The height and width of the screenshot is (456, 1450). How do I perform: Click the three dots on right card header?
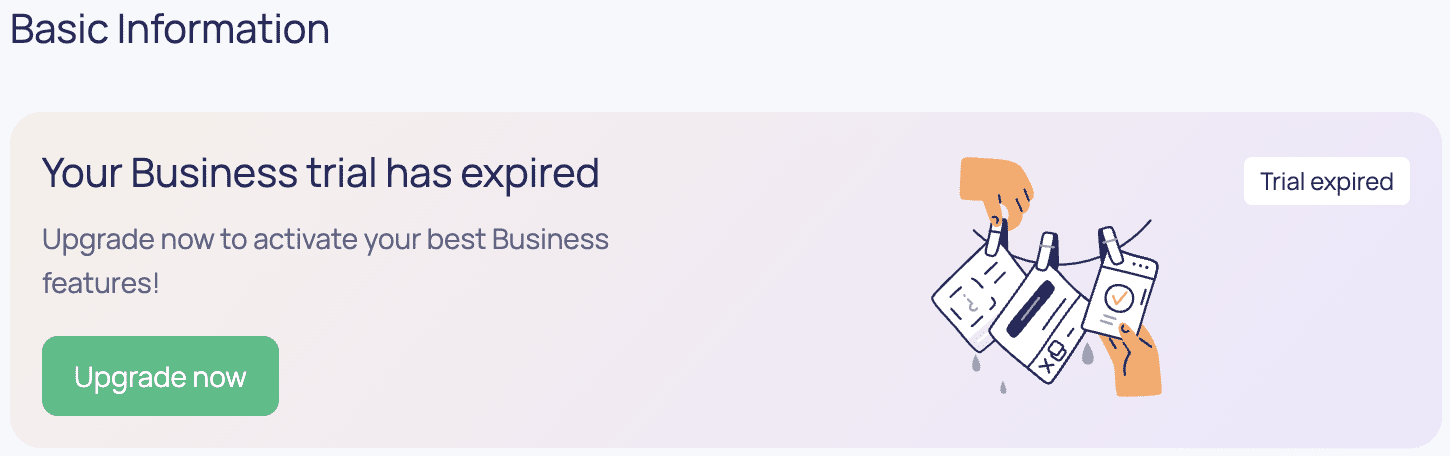tap(1142, 266)
